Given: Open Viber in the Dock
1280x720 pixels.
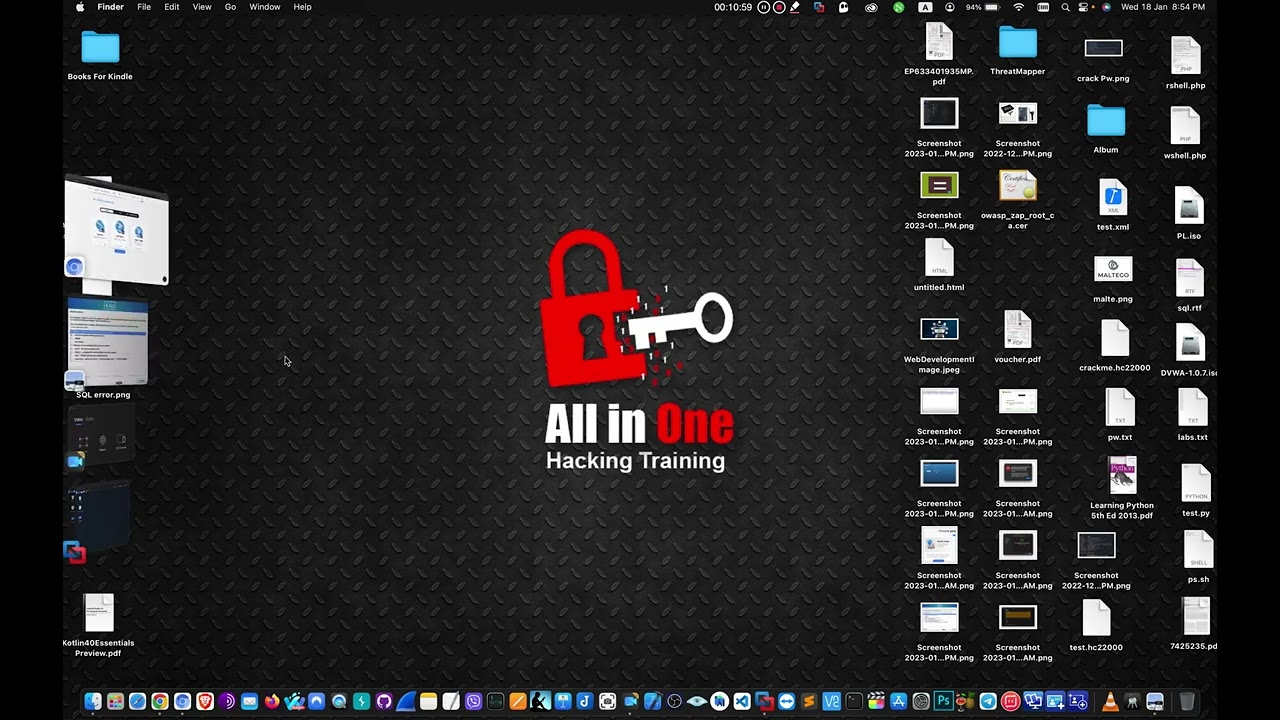Looking at the screenshot, I should point(473,702).
